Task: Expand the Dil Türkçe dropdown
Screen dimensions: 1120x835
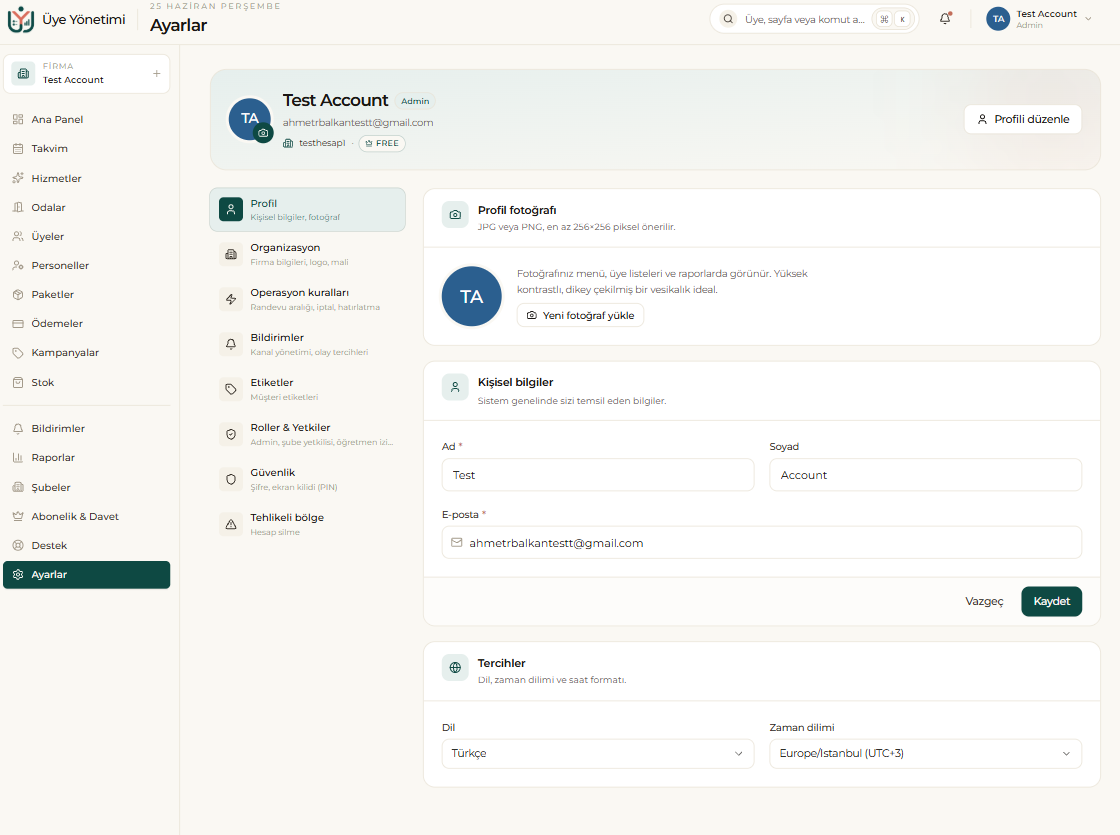Action: pos(598,754)
